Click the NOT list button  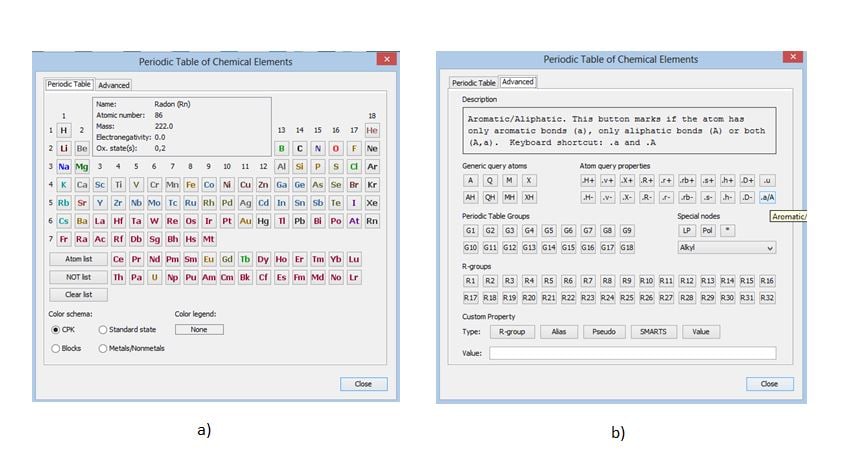point(78,277)
